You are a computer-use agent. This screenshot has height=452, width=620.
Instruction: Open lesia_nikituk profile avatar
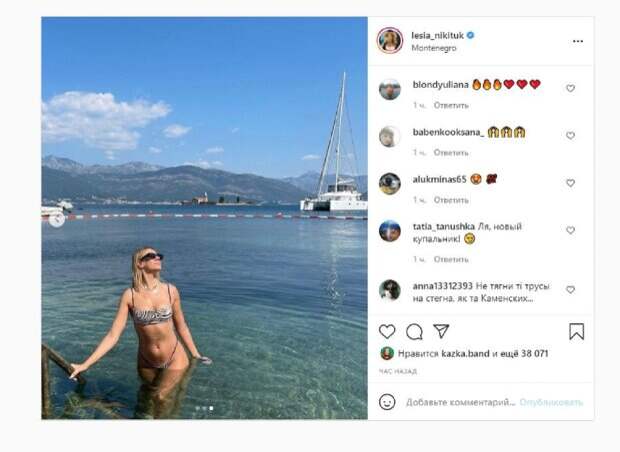pos(390,40)
